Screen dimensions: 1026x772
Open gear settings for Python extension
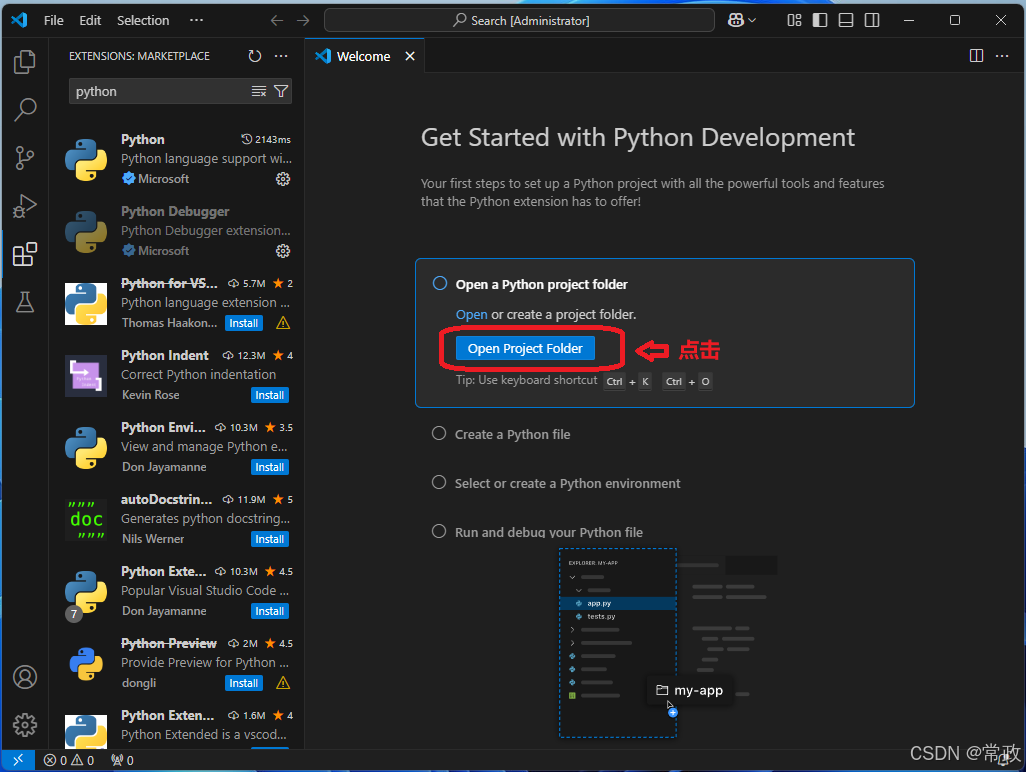coord(283,179)
